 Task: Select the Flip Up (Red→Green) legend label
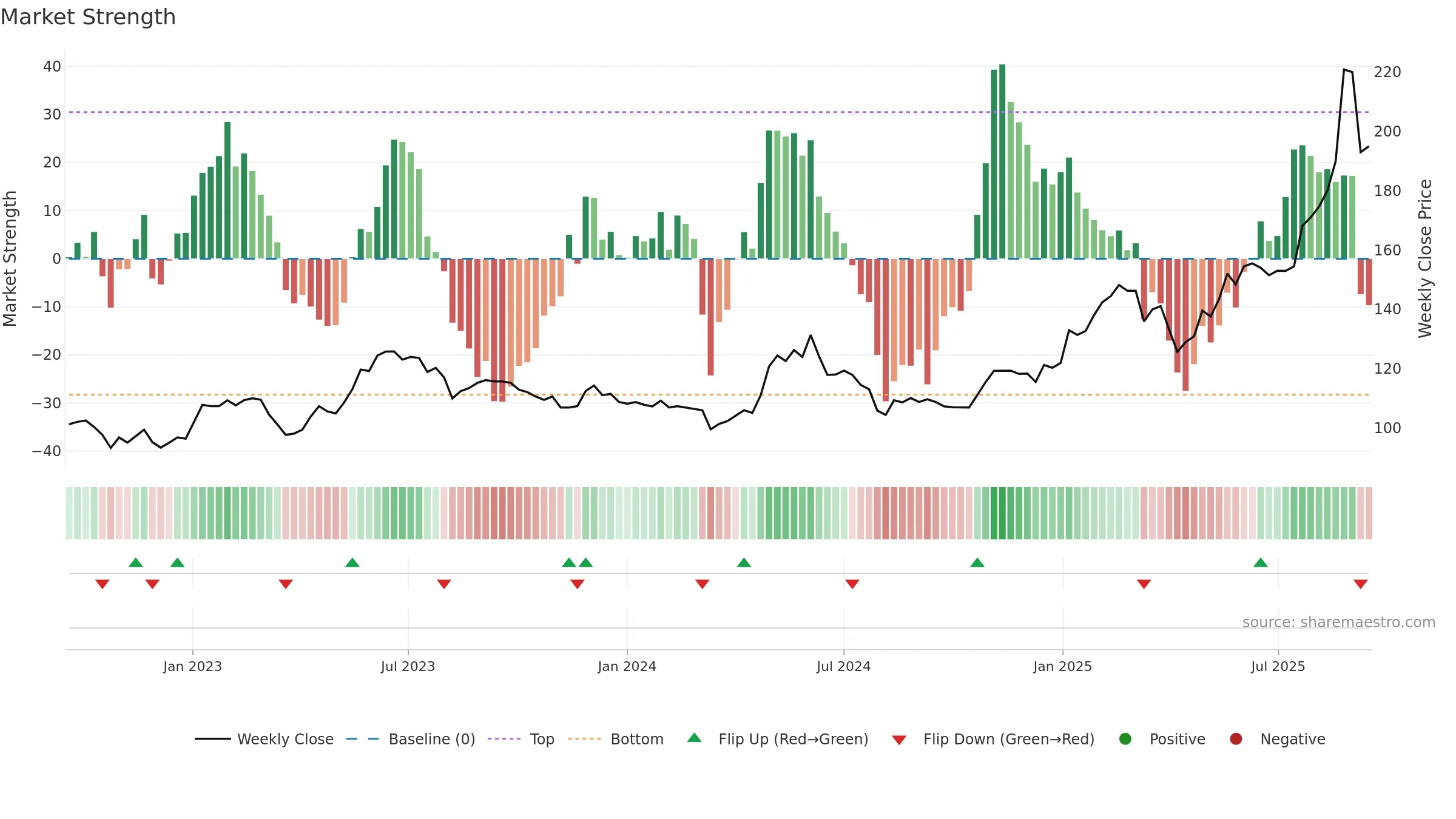pos(794,739)
